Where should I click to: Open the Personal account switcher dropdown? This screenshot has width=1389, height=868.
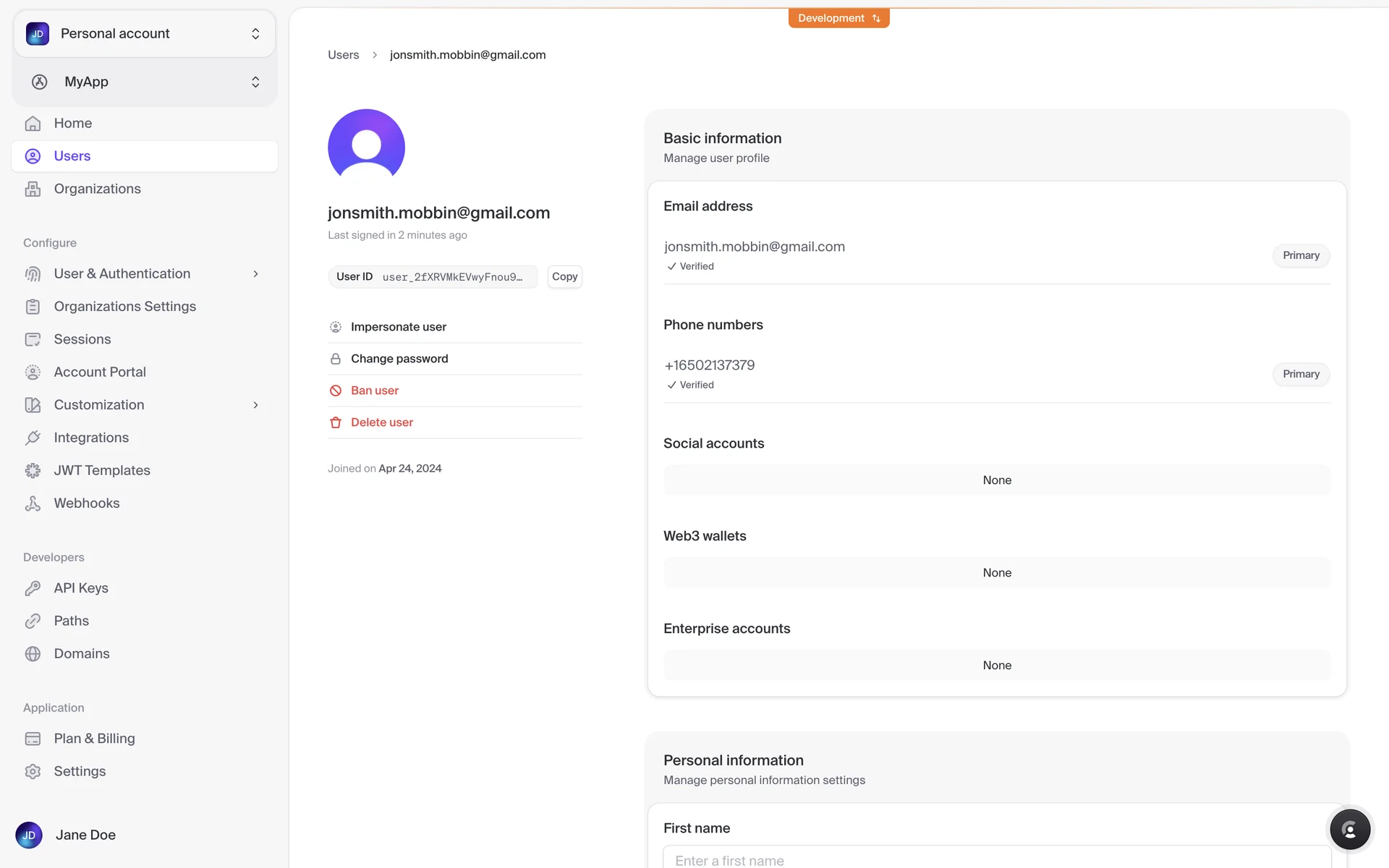pyautogui.click(x=145, y=34)
